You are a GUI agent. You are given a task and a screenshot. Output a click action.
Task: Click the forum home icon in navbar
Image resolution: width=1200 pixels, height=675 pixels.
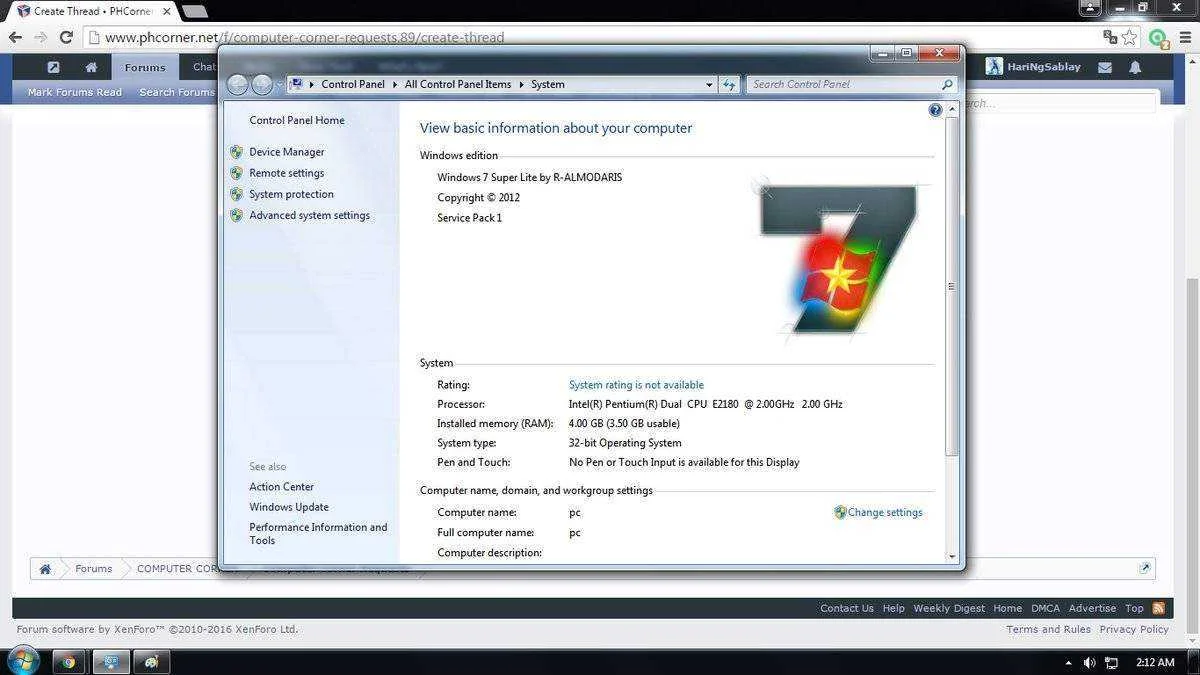(x=91, y=67)
